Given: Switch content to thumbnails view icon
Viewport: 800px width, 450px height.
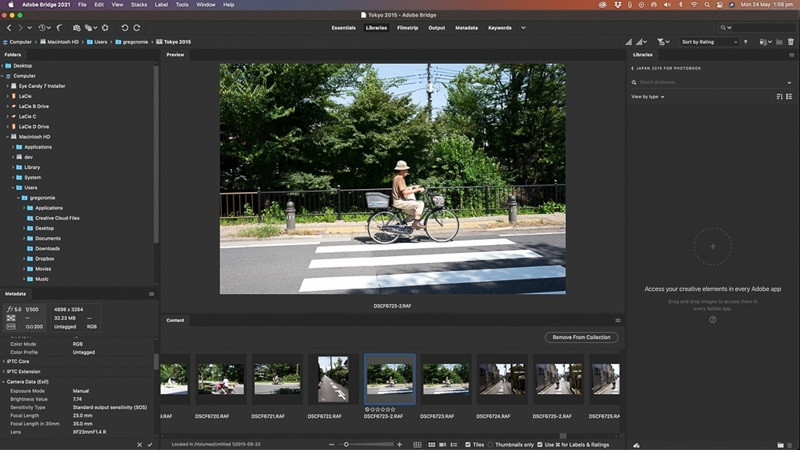Looking at the screenshot, I should [432, 445].
